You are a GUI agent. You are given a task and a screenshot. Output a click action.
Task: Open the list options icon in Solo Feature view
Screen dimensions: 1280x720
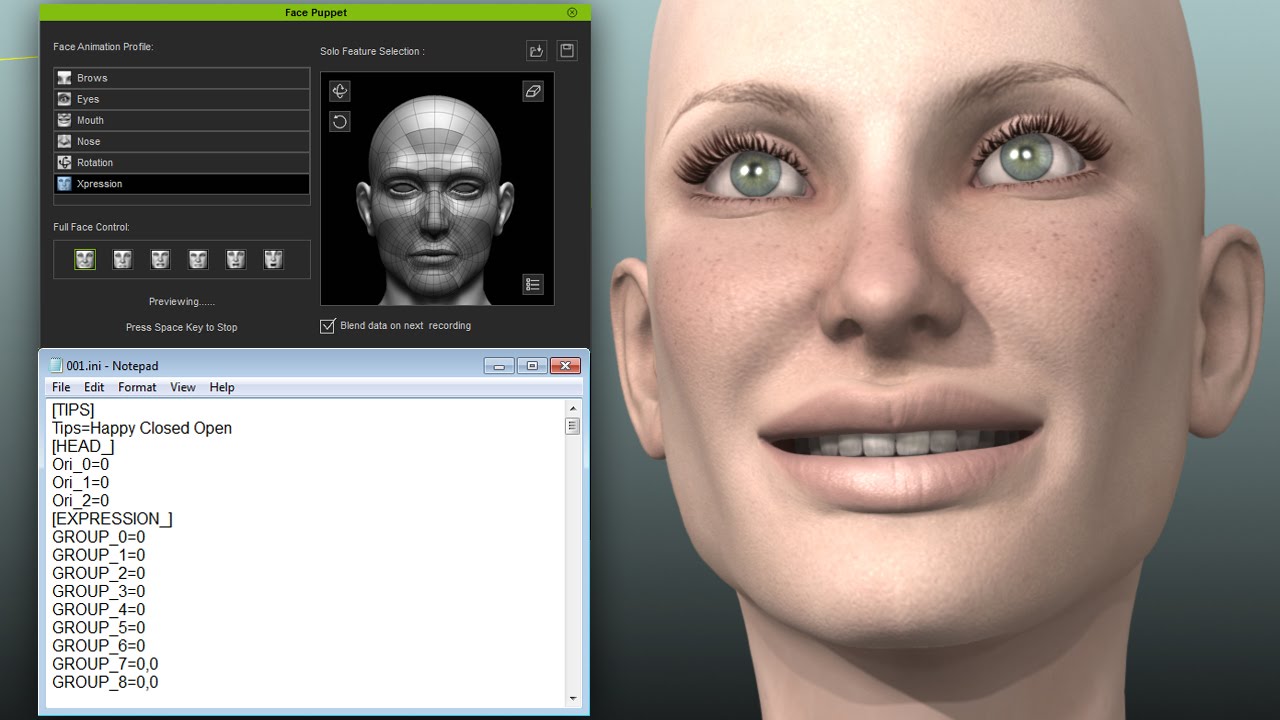(x=533, y=284)
